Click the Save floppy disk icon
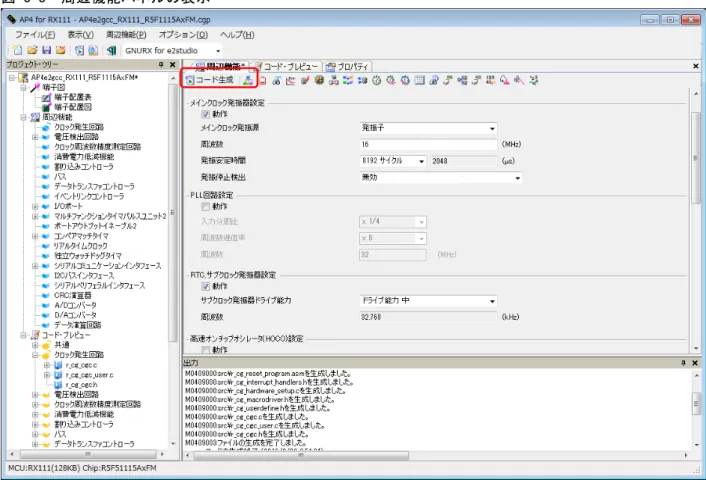706x480 pixels. 46,50
